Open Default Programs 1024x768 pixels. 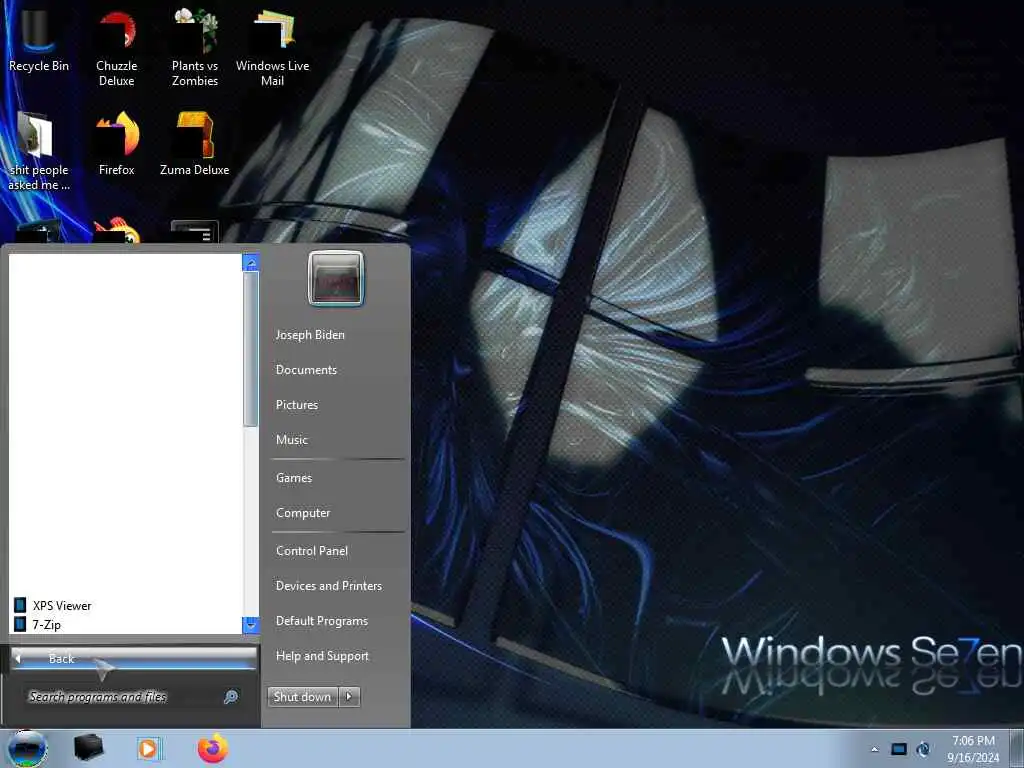[x=322, y=621]
